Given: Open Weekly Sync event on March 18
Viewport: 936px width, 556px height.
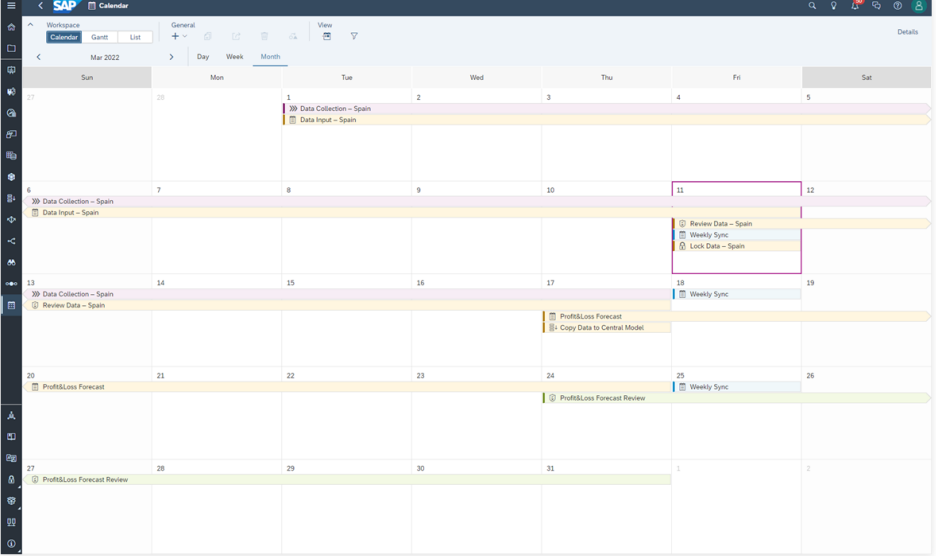Looking at the screenshot, I should 737,294.
